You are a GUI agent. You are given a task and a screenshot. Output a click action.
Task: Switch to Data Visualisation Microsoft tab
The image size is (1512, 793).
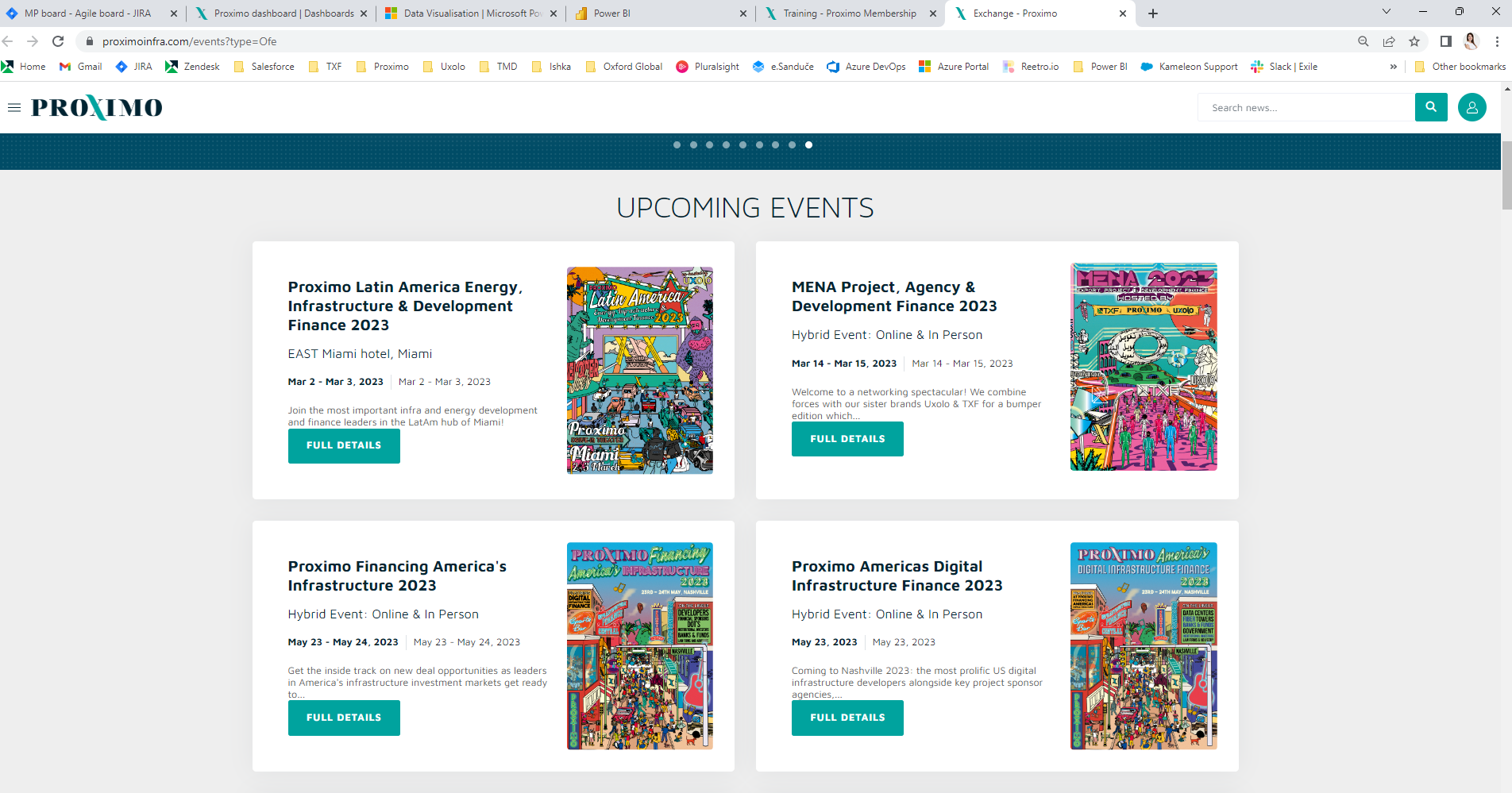coord(471,13)
